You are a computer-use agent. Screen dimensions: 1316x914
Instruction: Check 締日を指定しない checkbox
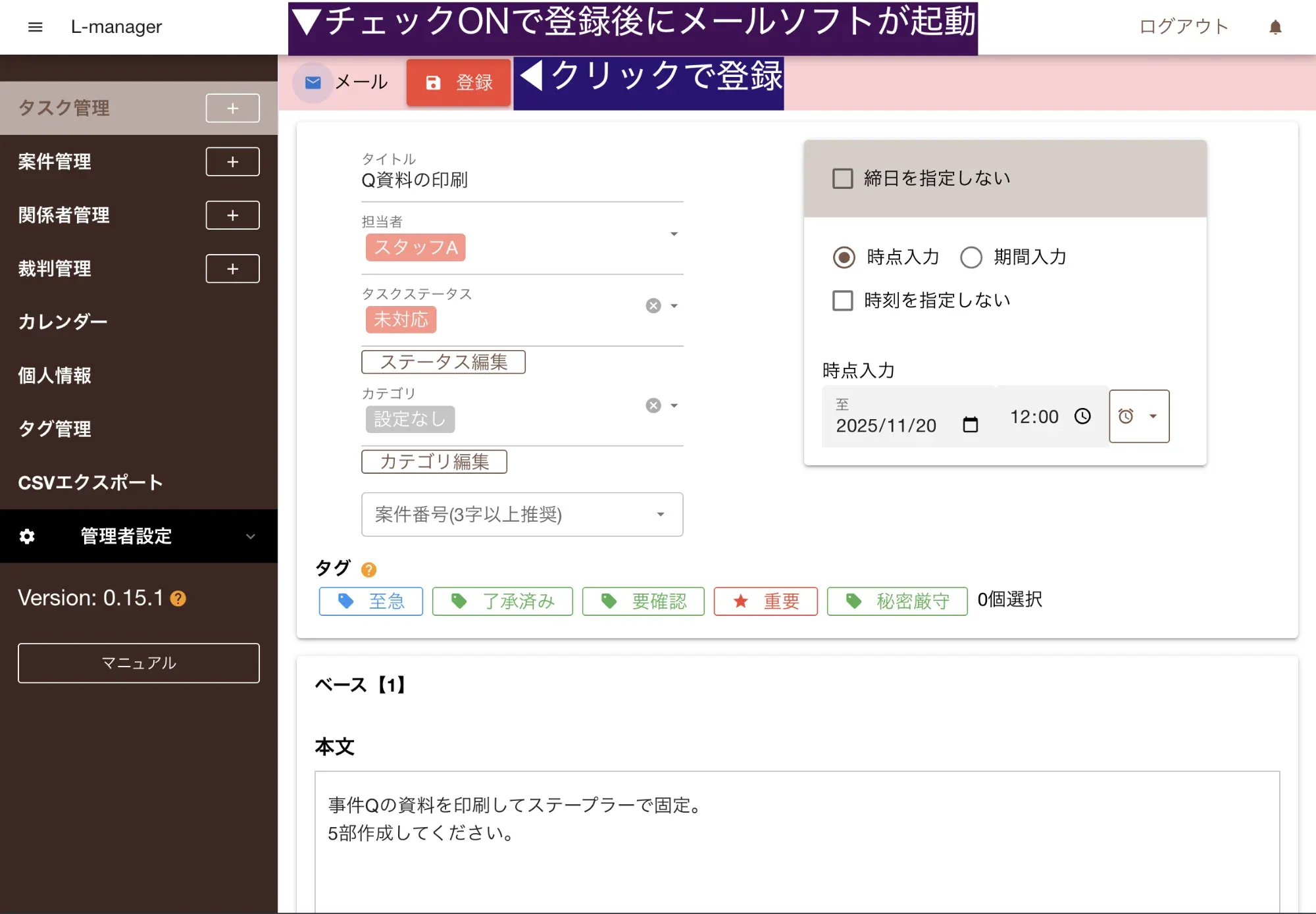pos(842,178)
